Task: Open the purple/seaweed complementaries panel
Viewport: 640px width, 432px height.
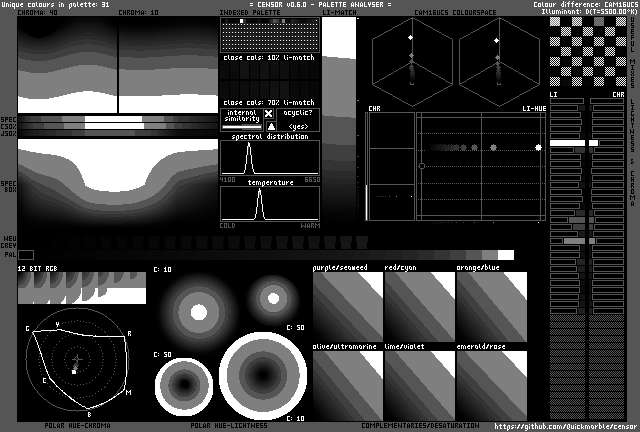Action: [348, 307]
